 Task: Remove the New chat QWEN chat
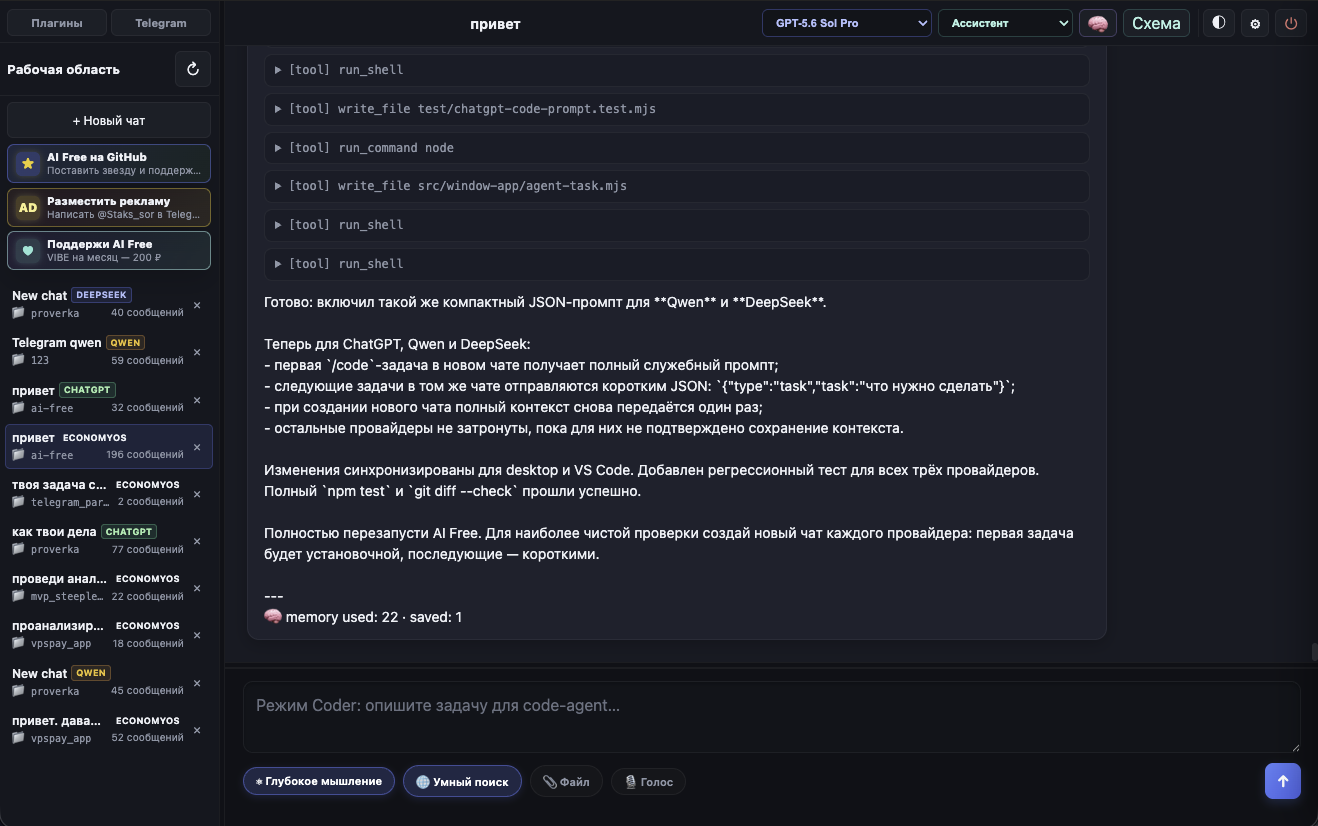click(197, 683)
